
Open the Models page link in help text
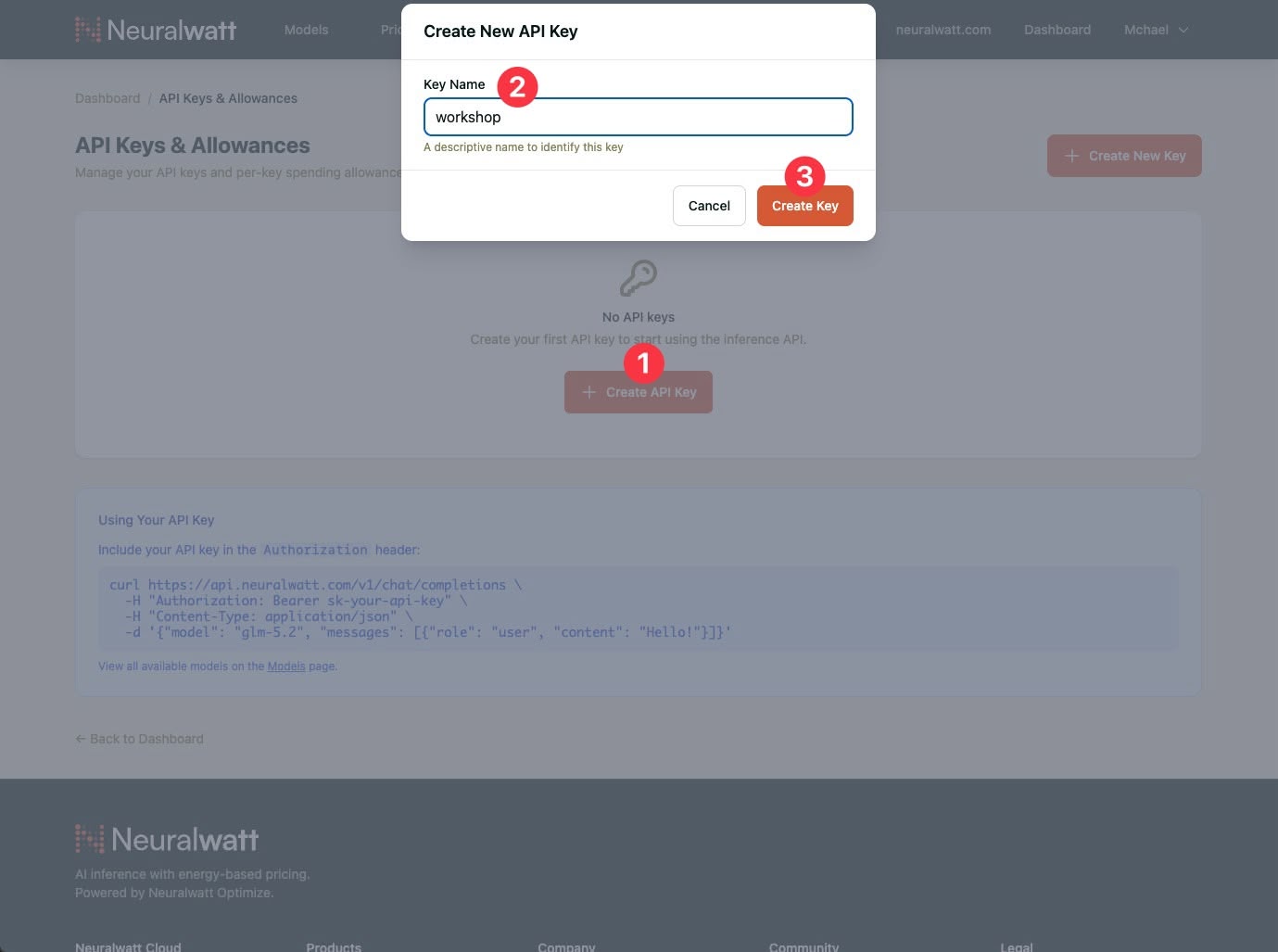click(x=286, y=666)
